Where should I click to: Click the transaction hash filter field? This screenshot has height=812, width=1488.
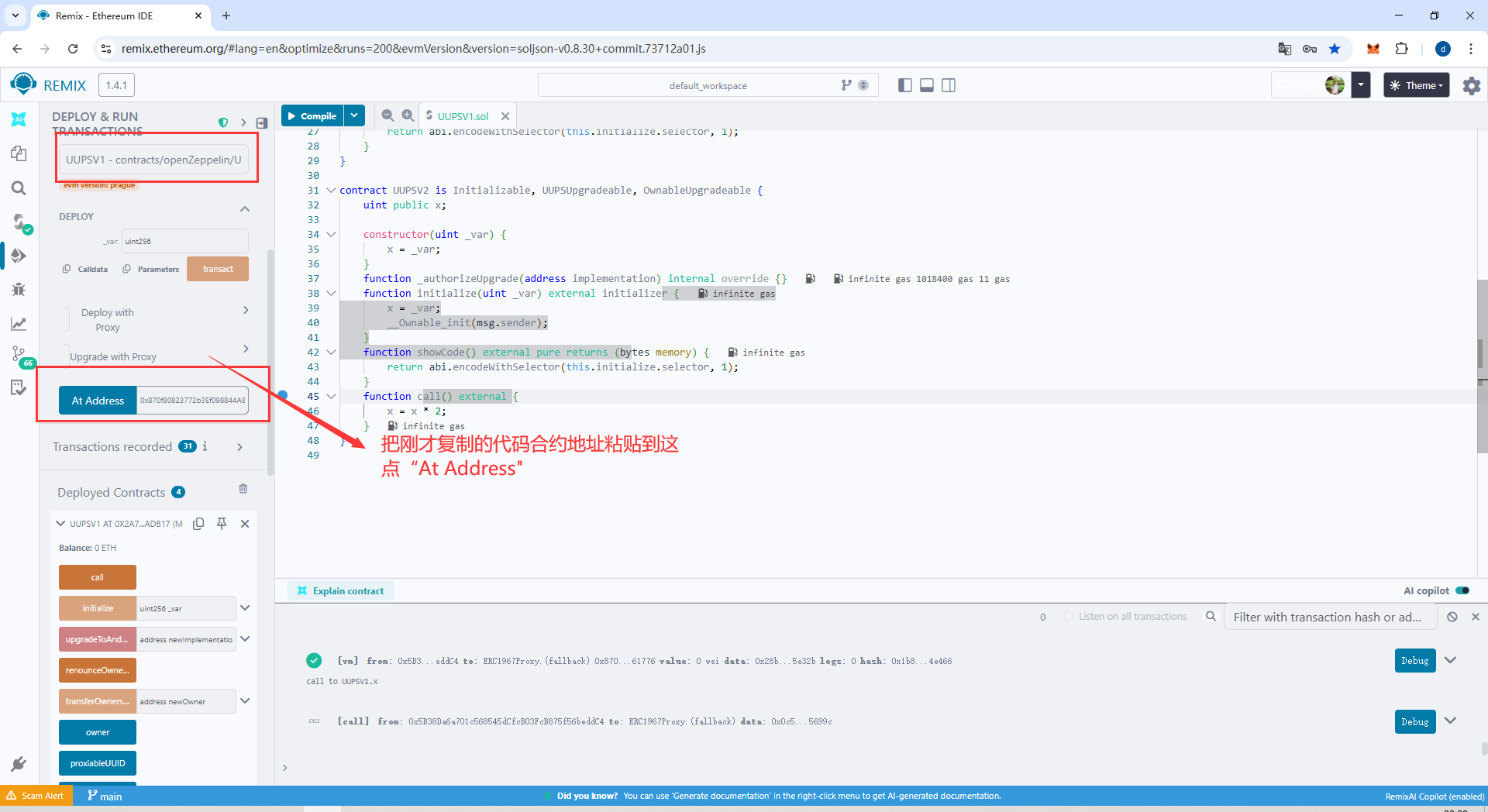click(x=1330, y=617)
